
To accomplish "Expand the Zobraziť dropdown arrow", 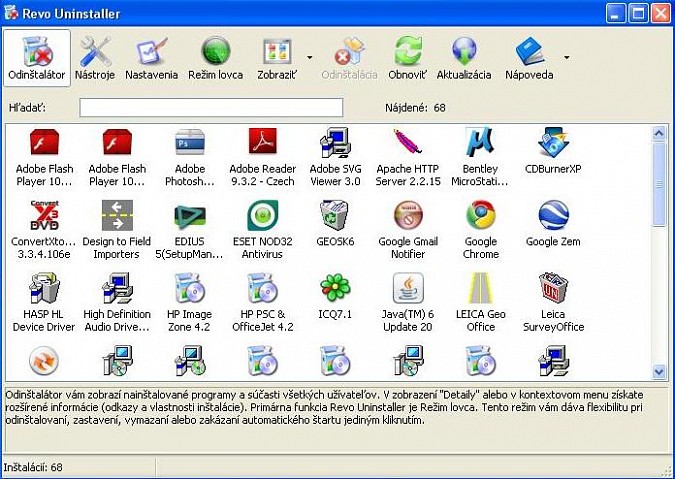I will (310, 57).
